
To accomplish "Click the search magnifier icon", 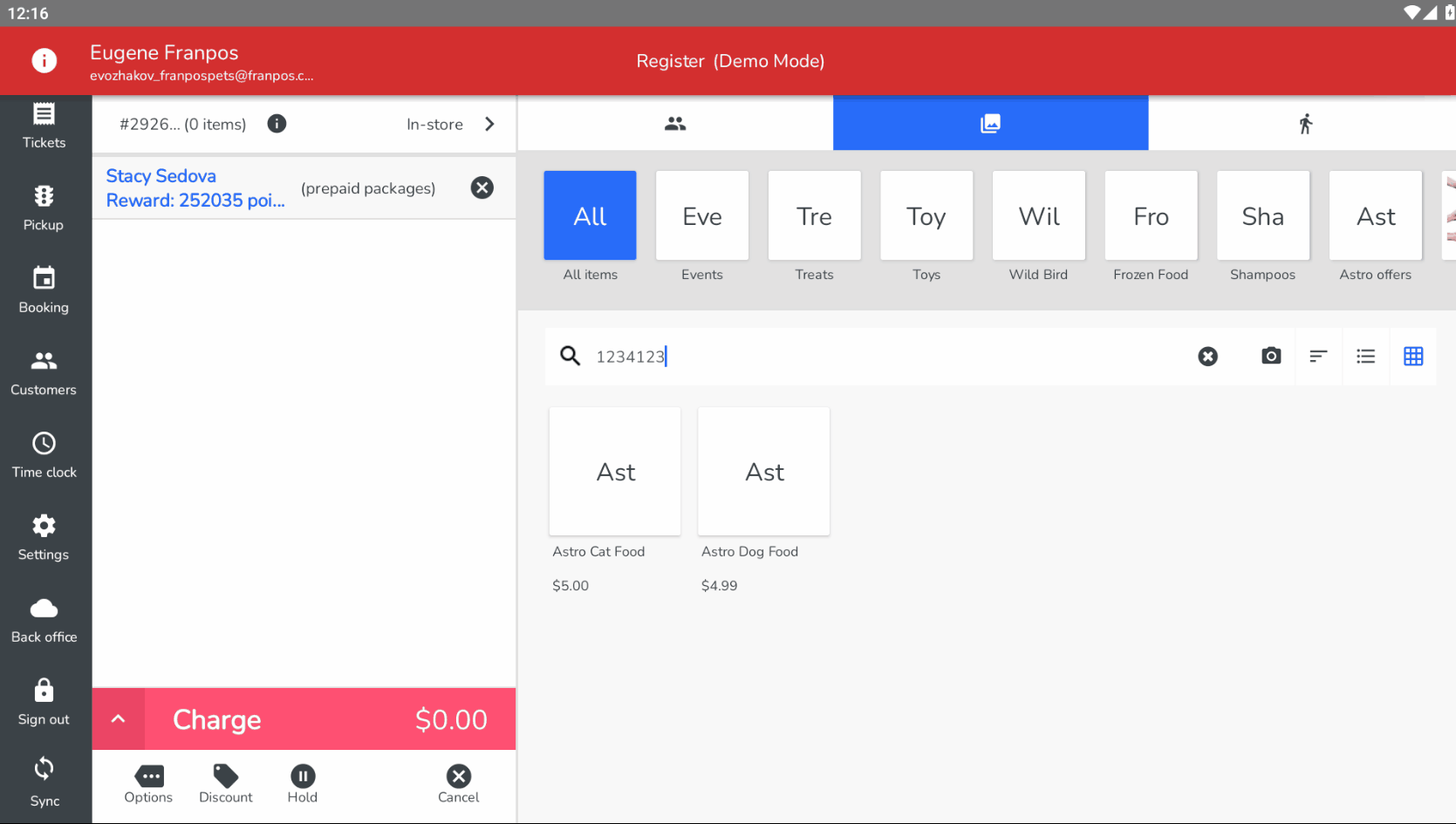I will pyautogui.click(x=571, y=356).
